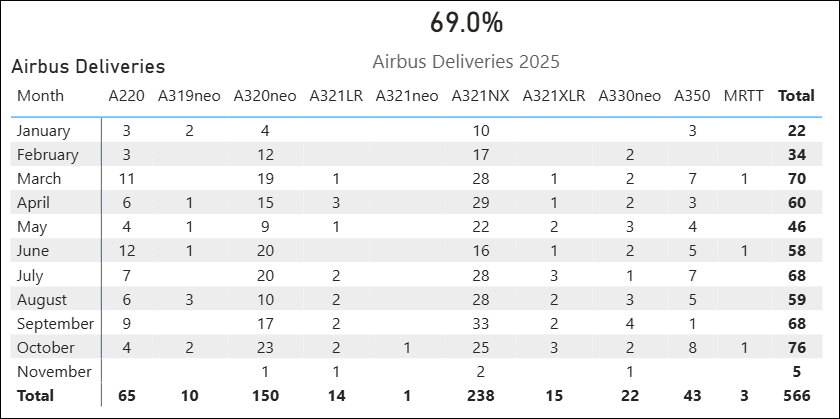Screen dimensions: 840x419
Task: Click the grand total value 566
Action: pyautogui.click(x=796, y=396)
